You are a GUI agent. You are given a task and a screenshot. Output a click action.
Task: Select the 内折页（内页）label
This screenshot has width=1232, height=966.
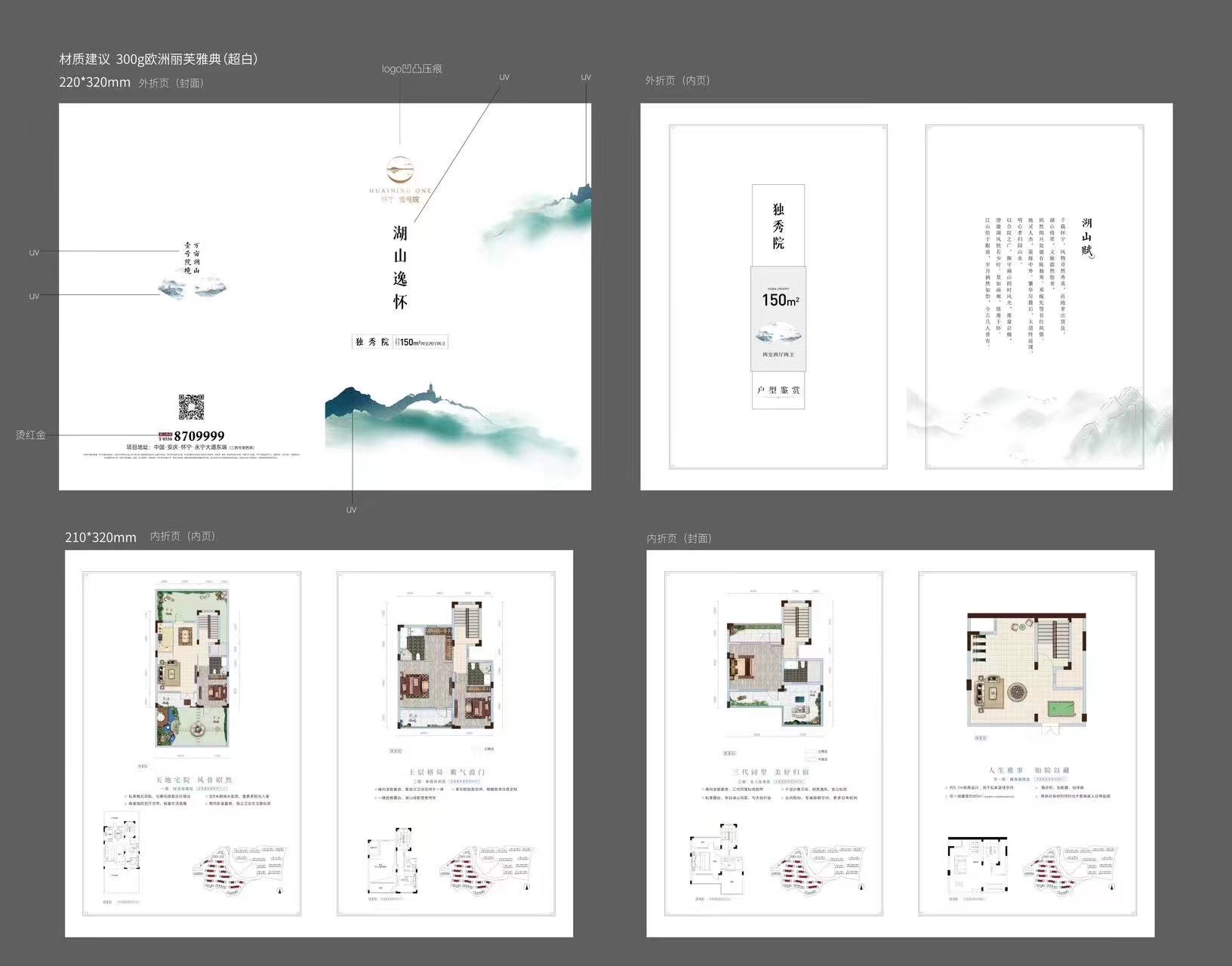183,536
